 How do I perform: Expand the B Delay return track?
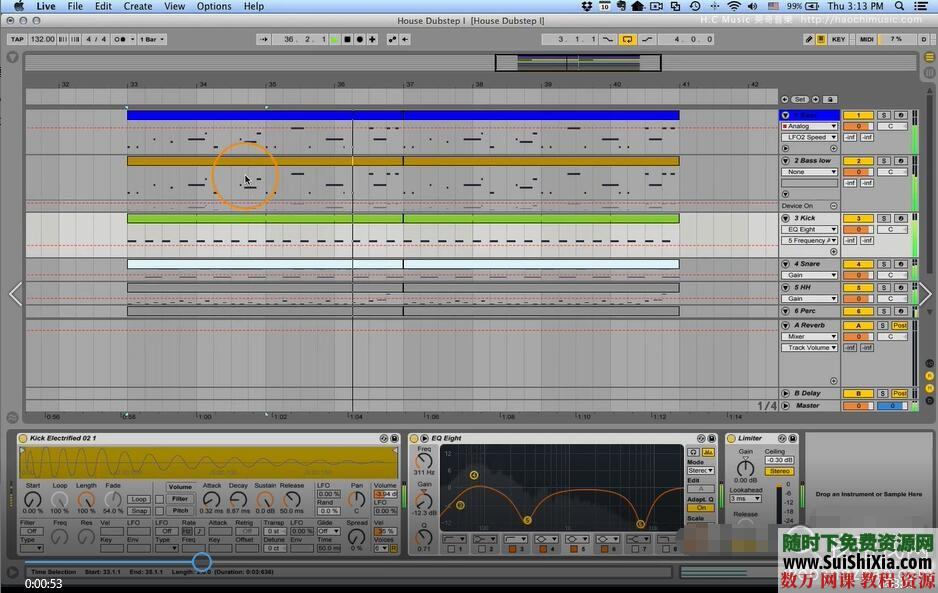[786, 393]
